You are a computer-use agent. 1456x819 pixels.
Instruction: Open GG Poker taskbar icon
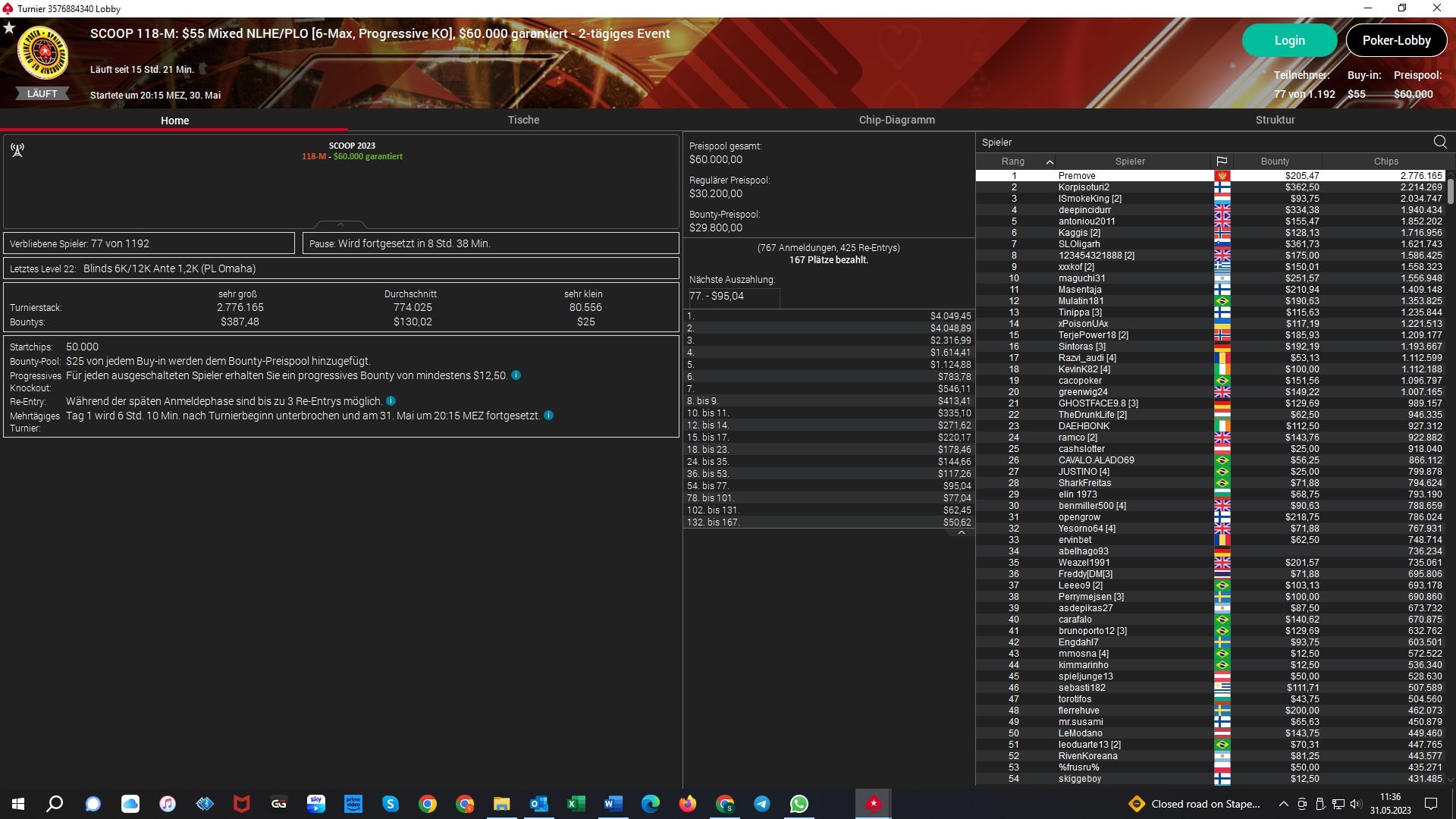pyautogui.click(x=278, y=804)
